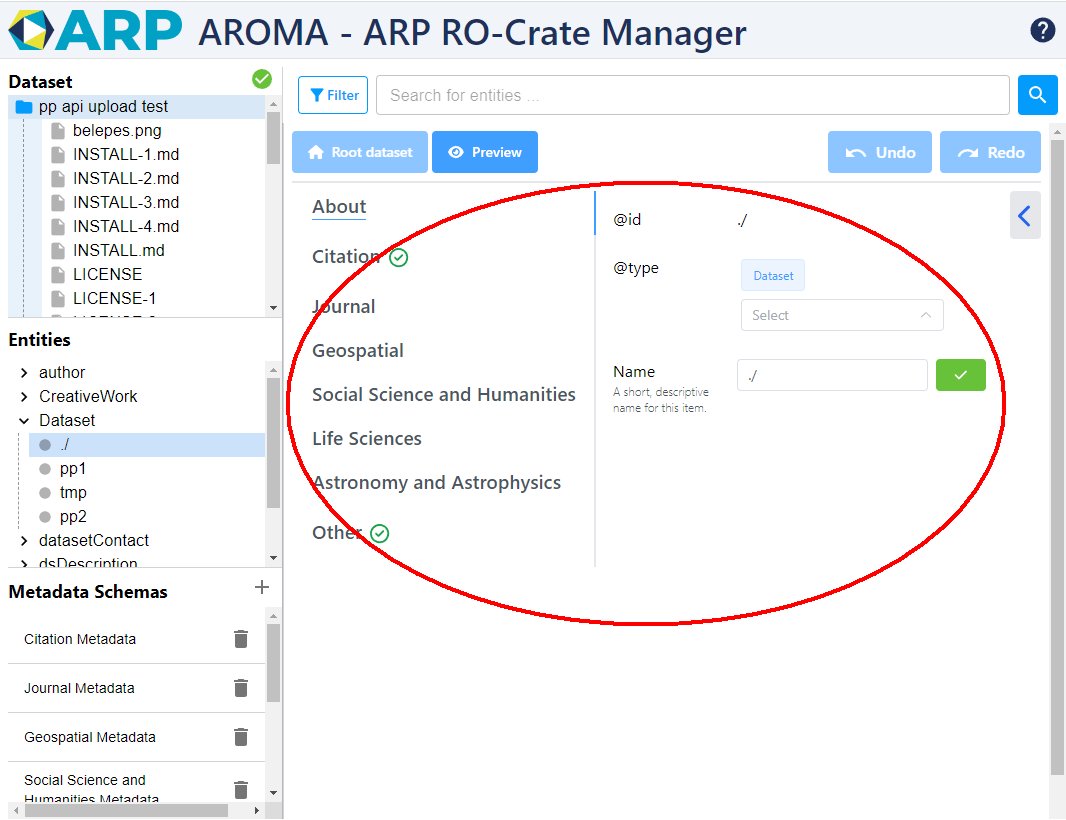The image size is (1066, 820).
Task: Click scroll down arrow in Metadata Schemas list
Action: tap(273, 793)
